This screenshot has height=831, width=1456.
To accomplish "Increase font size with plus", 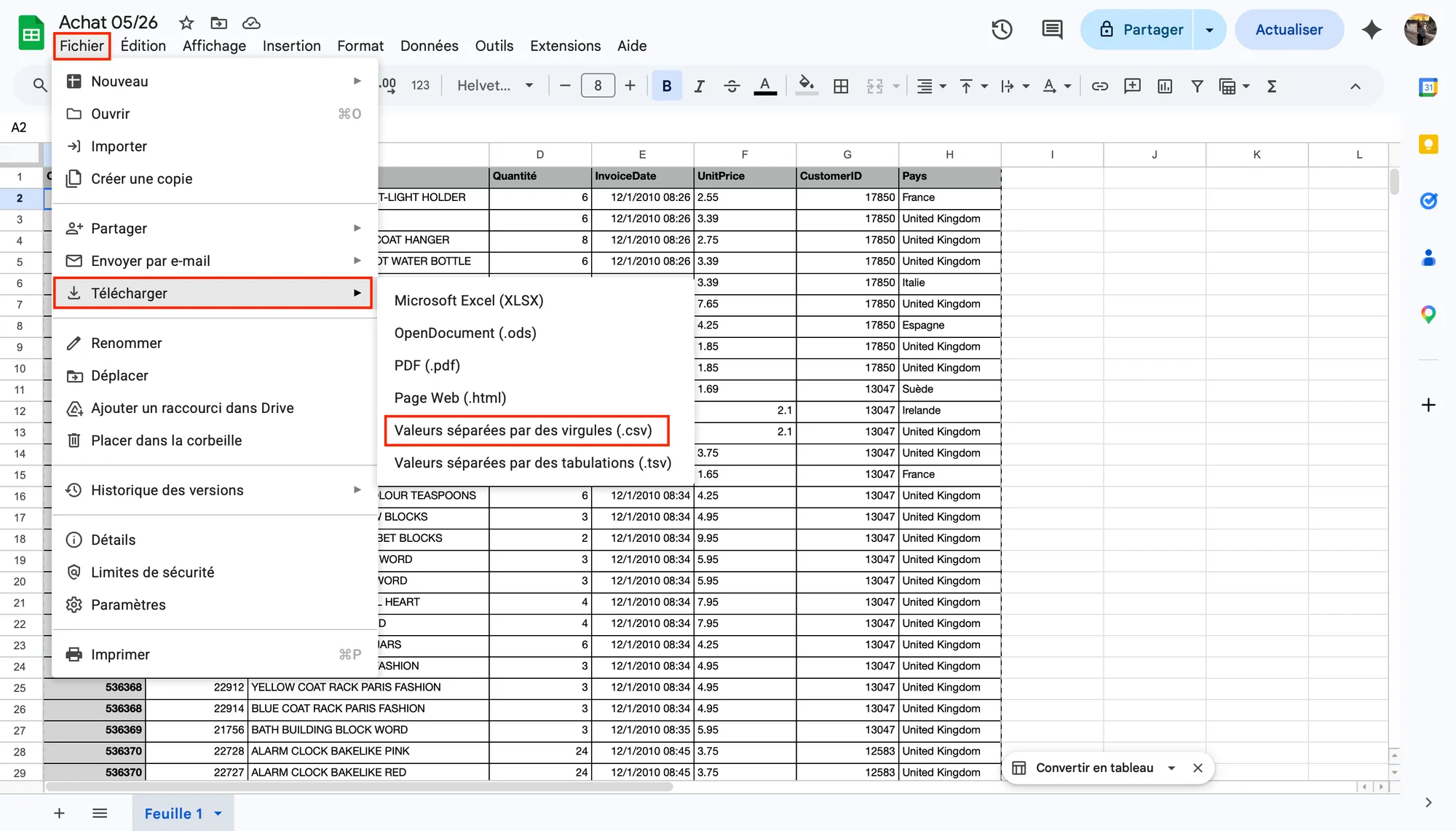I will click(x=630, y=86).
